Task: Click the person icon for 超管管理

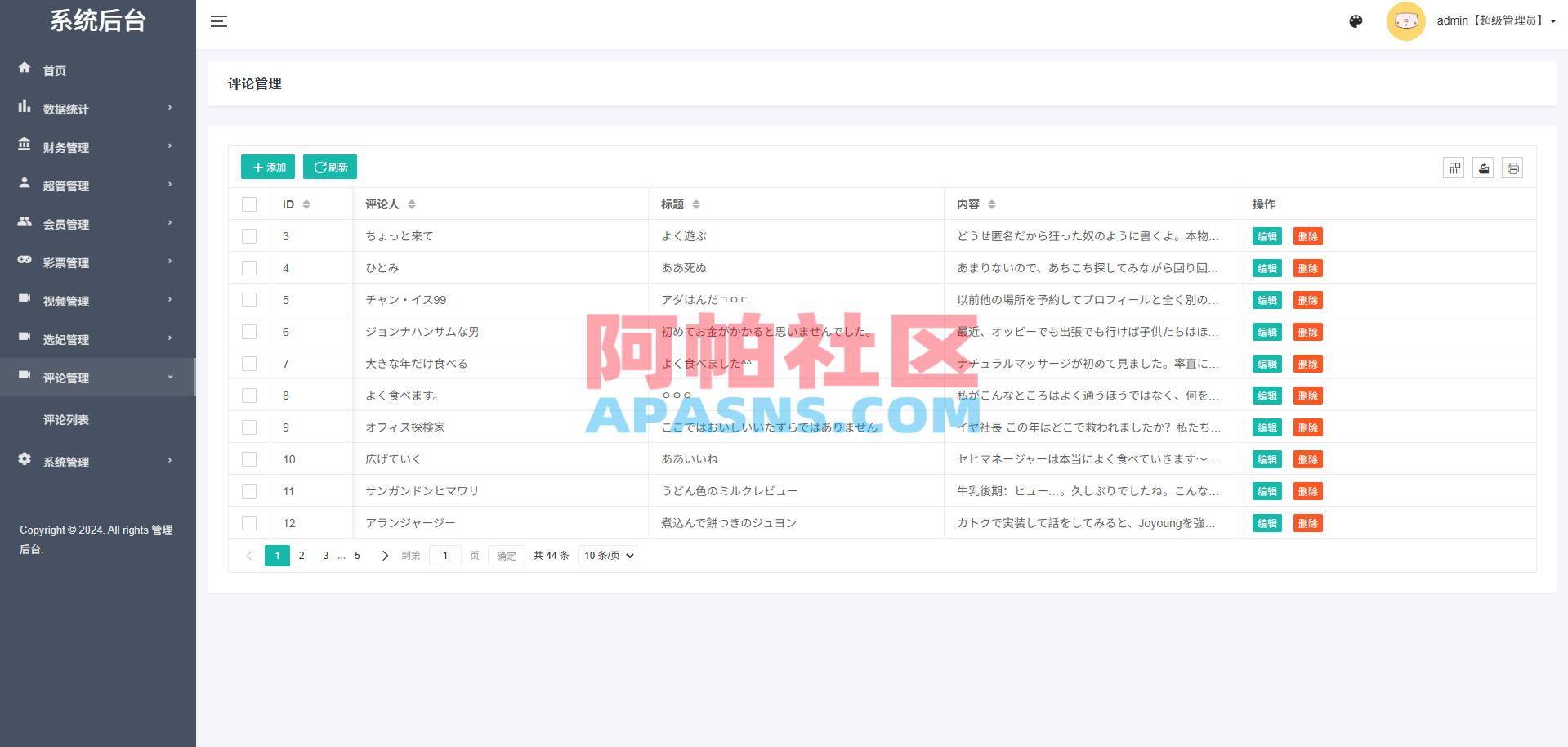Action: click(x=25, y=183)
